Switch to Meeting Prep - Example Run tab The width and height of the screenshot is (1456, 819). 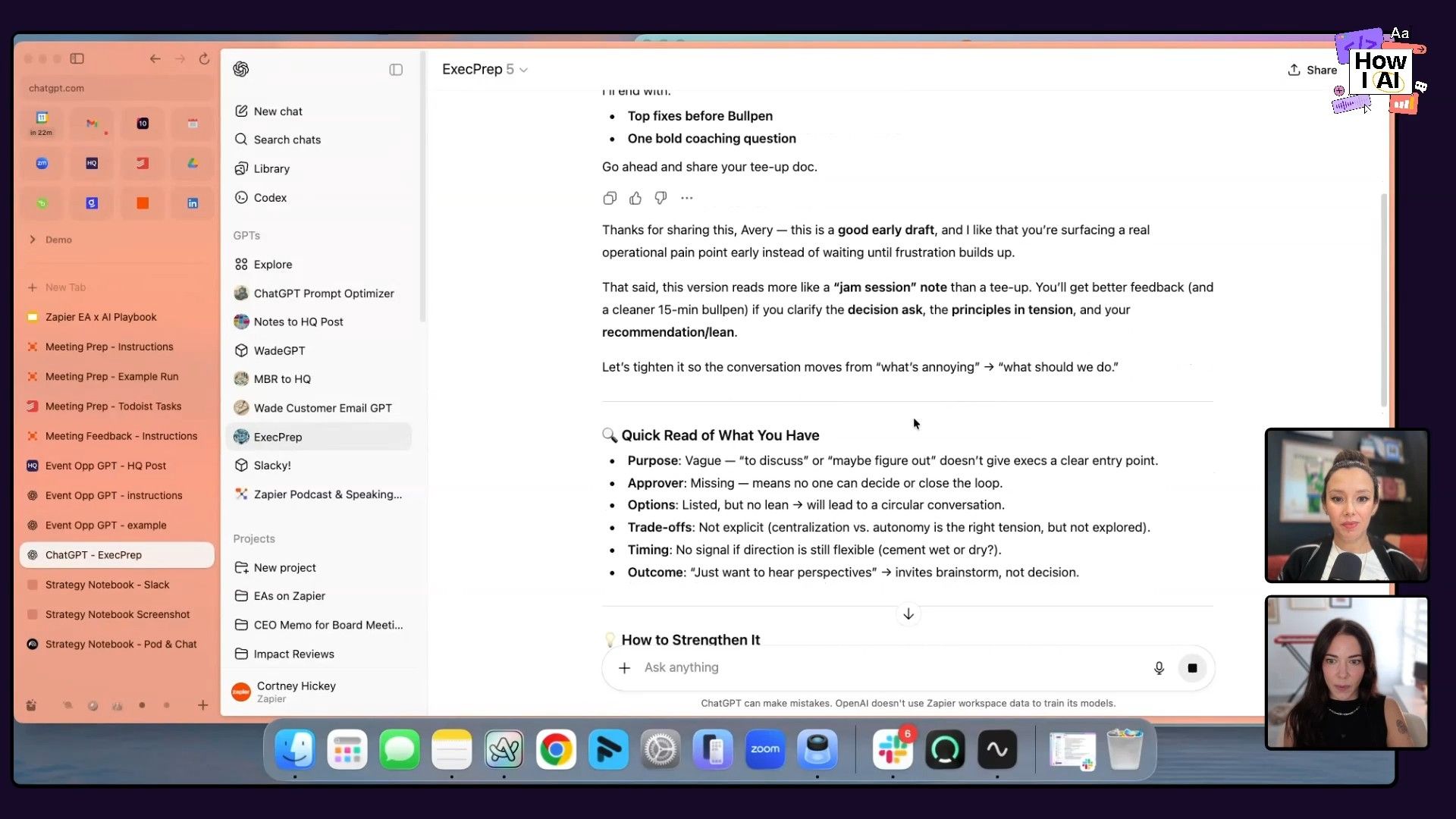[118, 376]
